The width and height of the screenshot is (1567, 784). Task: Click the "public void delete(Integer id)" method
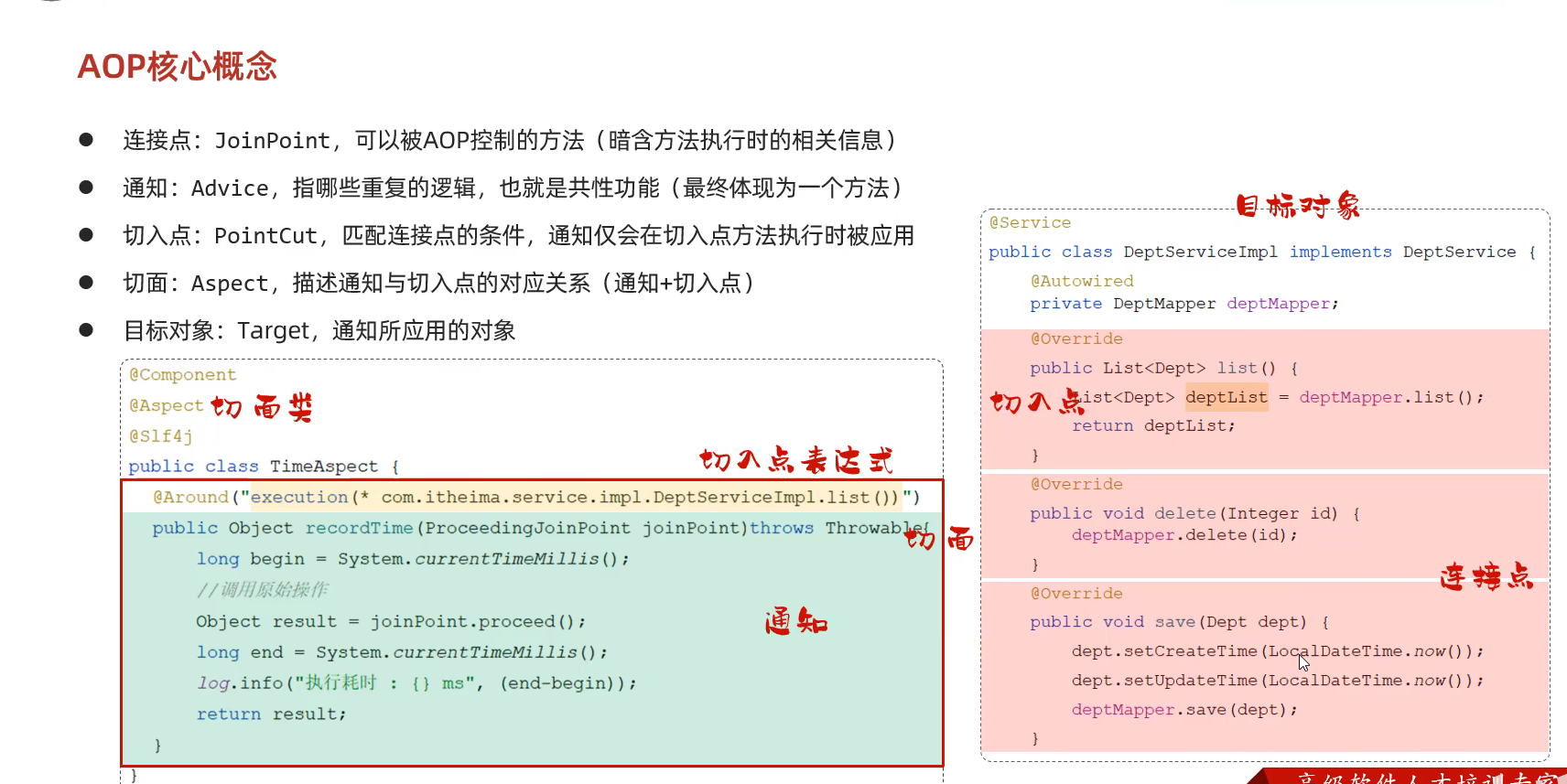(x=1183, y=513)
